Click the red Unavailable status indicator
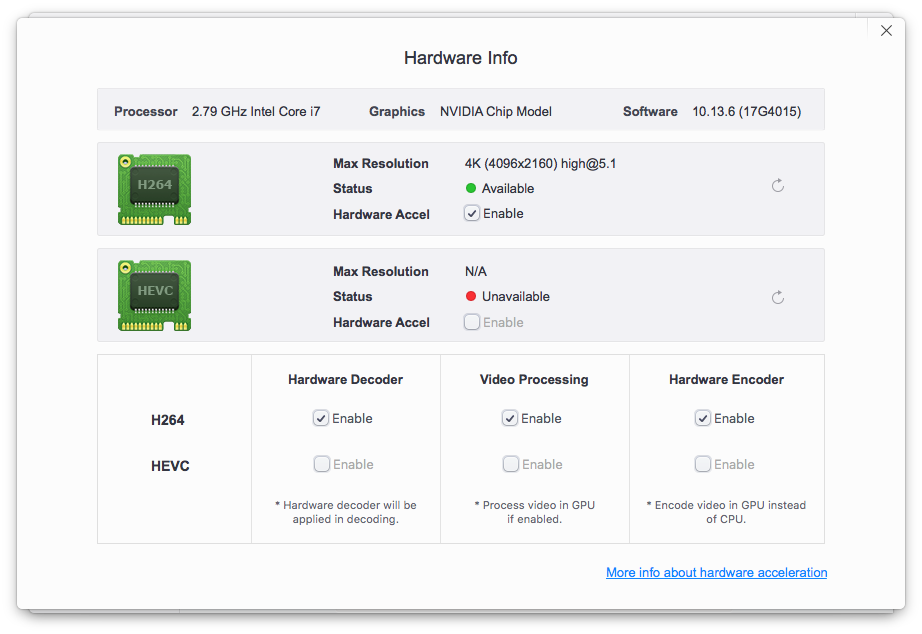This screenshot has height=634, width=922. 470,296
